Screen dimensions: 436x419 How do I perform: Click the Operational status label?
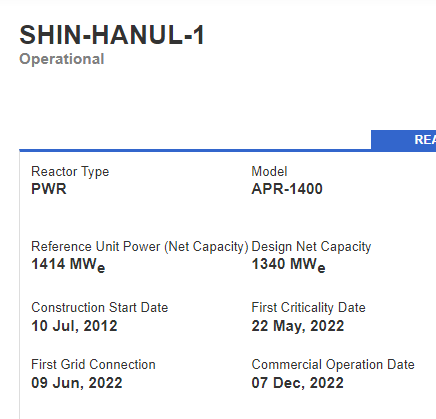pos(62,59)
